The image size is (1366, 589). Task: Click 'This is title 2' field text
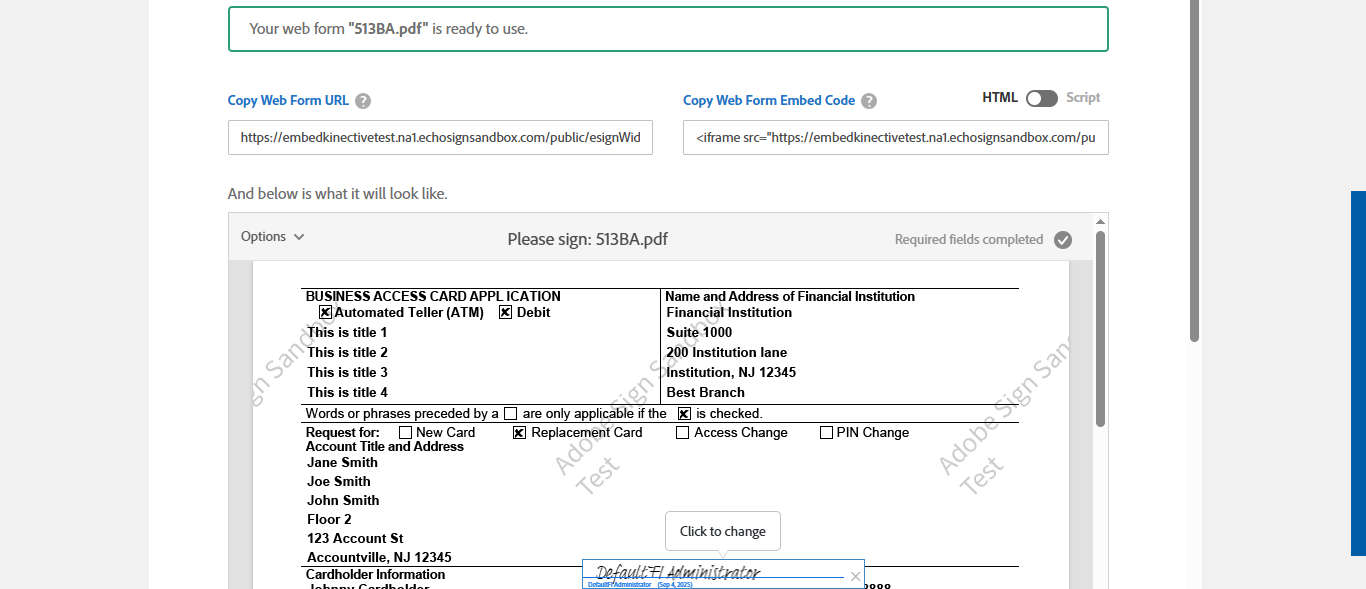(347, 352)
